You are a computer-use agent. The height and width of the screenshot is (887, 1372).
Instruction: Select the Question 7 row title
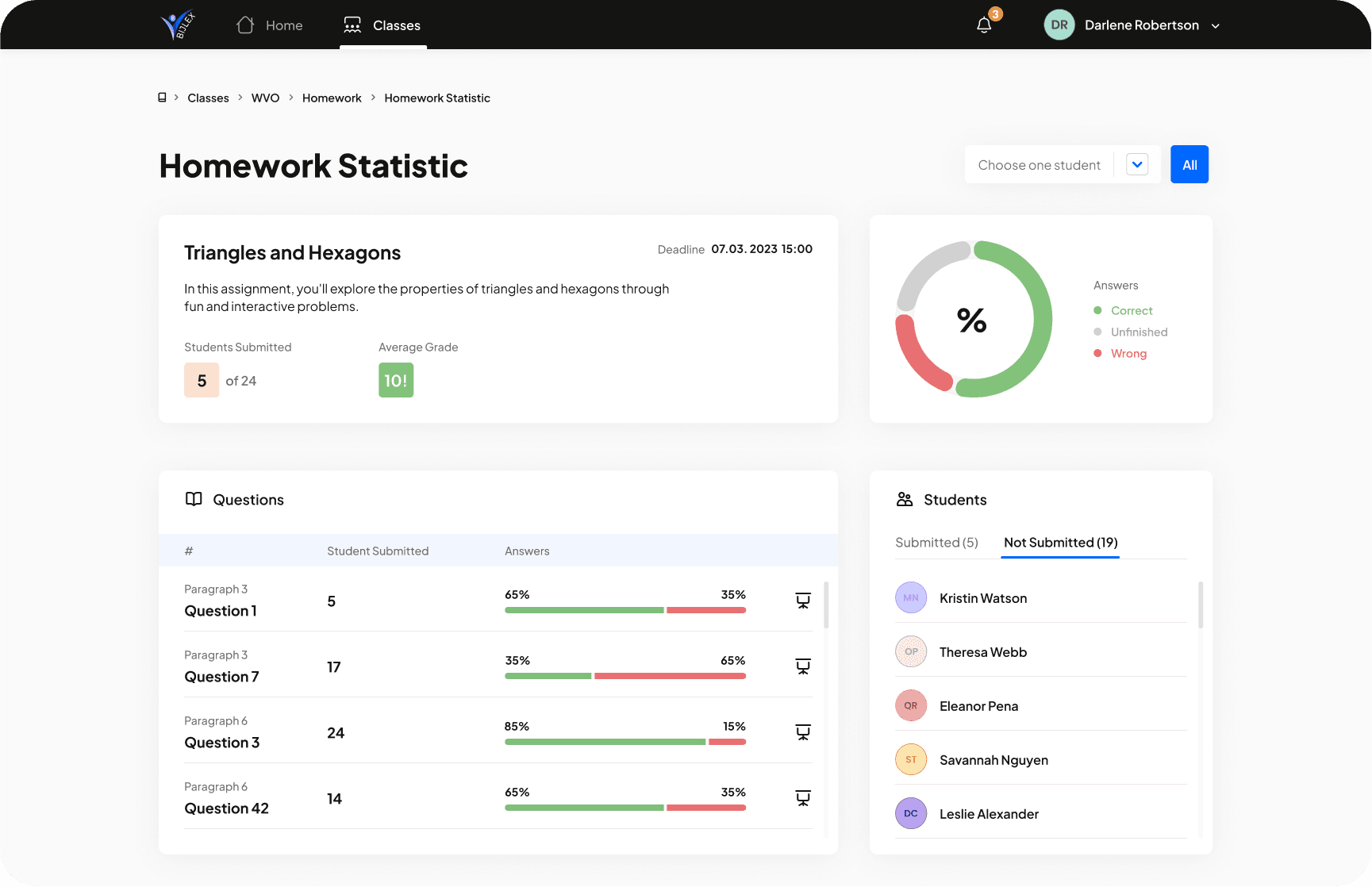221,677
